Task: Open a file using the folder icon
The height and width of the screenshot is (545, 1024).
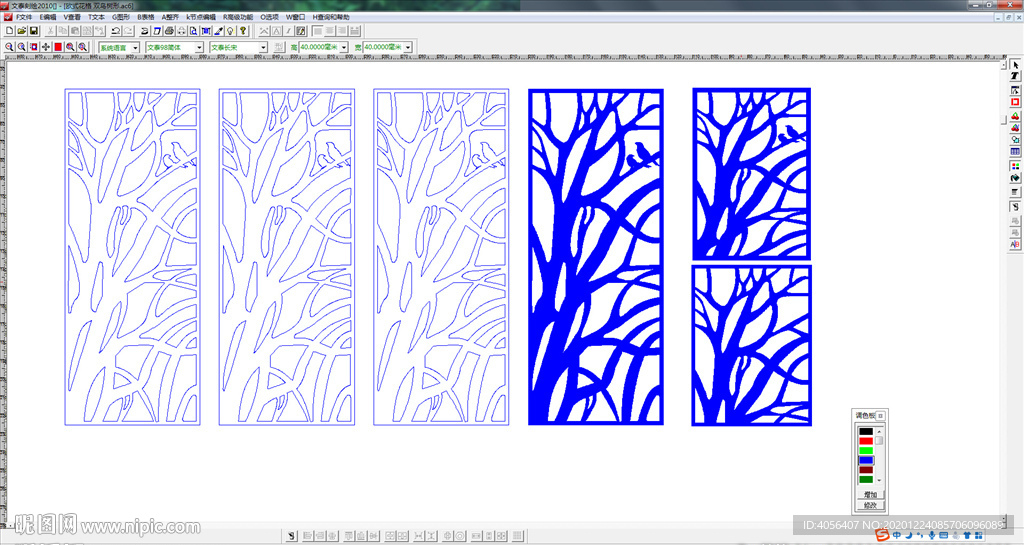Action: coord(22,31)
